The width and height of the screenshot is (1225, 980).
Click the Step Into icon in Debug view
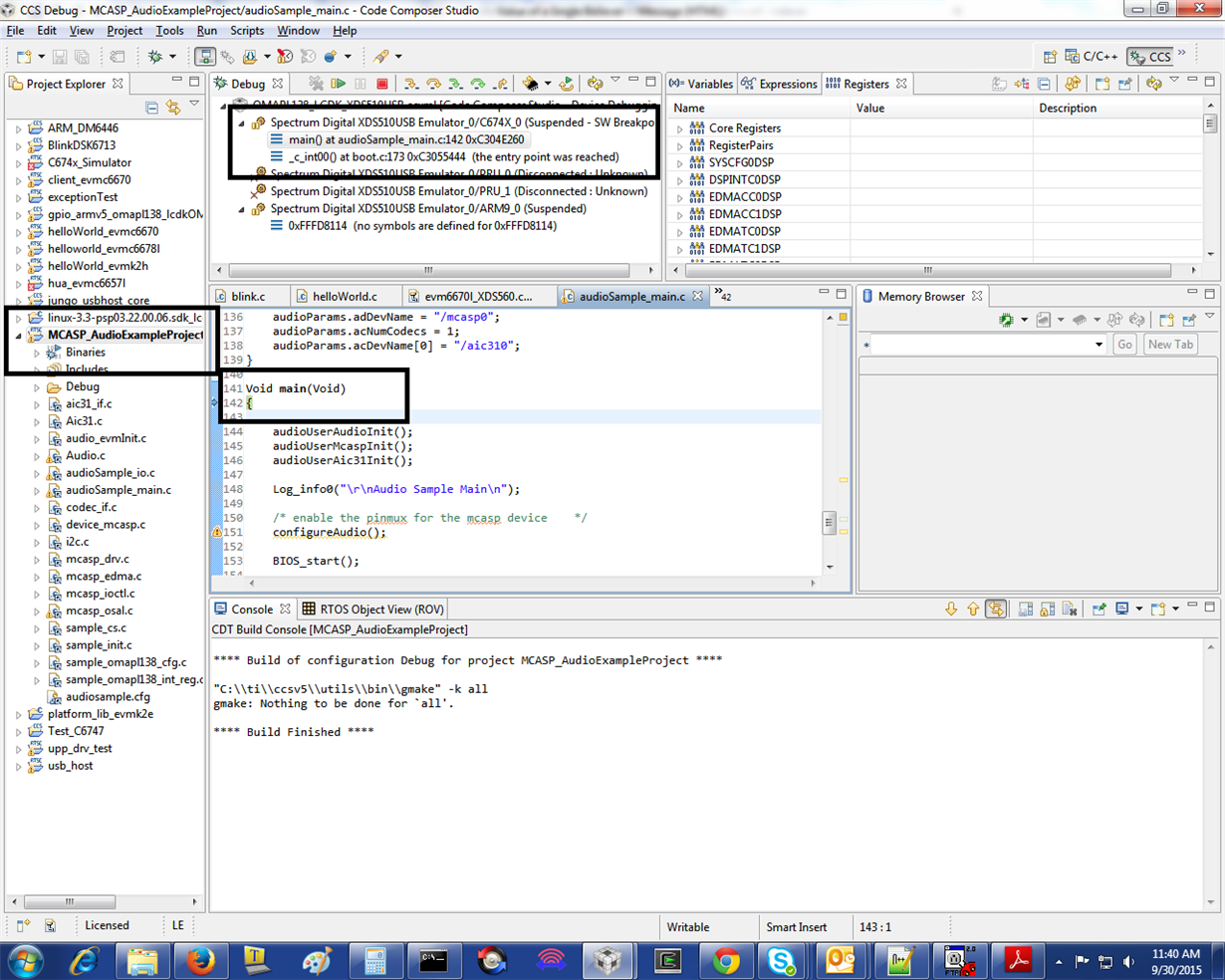[x=410, y=85]
